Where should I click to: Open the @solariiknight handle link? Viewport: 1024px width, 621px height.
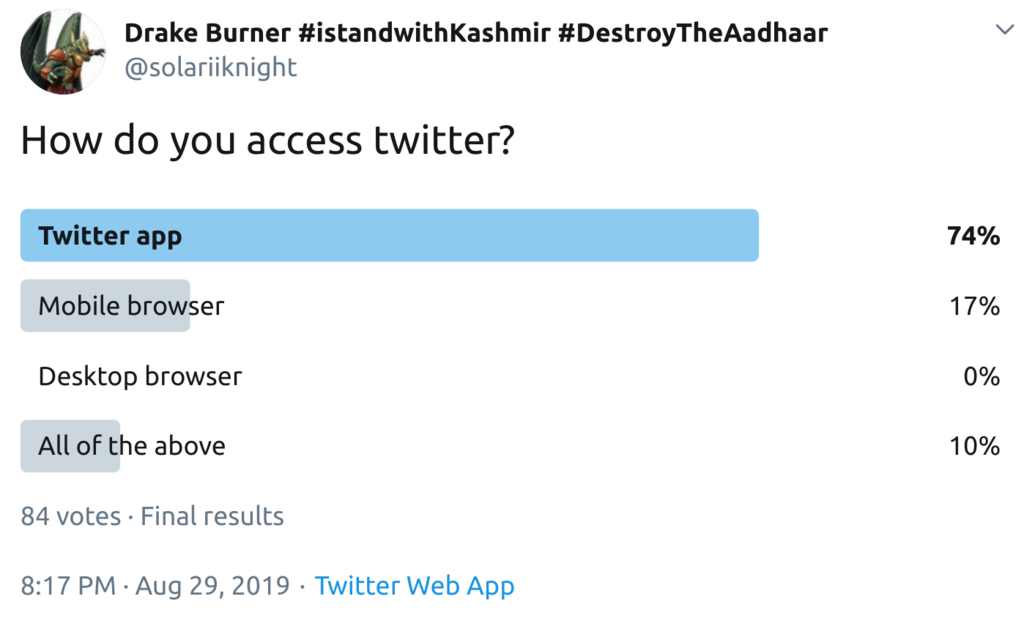click(x=210, y=67)
